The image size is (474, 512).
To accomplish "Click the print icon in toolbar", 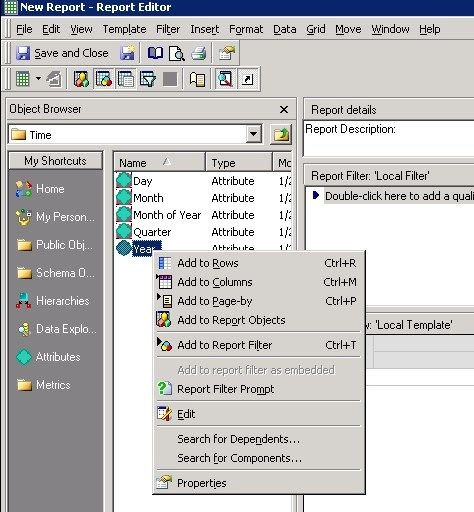I will point(199,53).
